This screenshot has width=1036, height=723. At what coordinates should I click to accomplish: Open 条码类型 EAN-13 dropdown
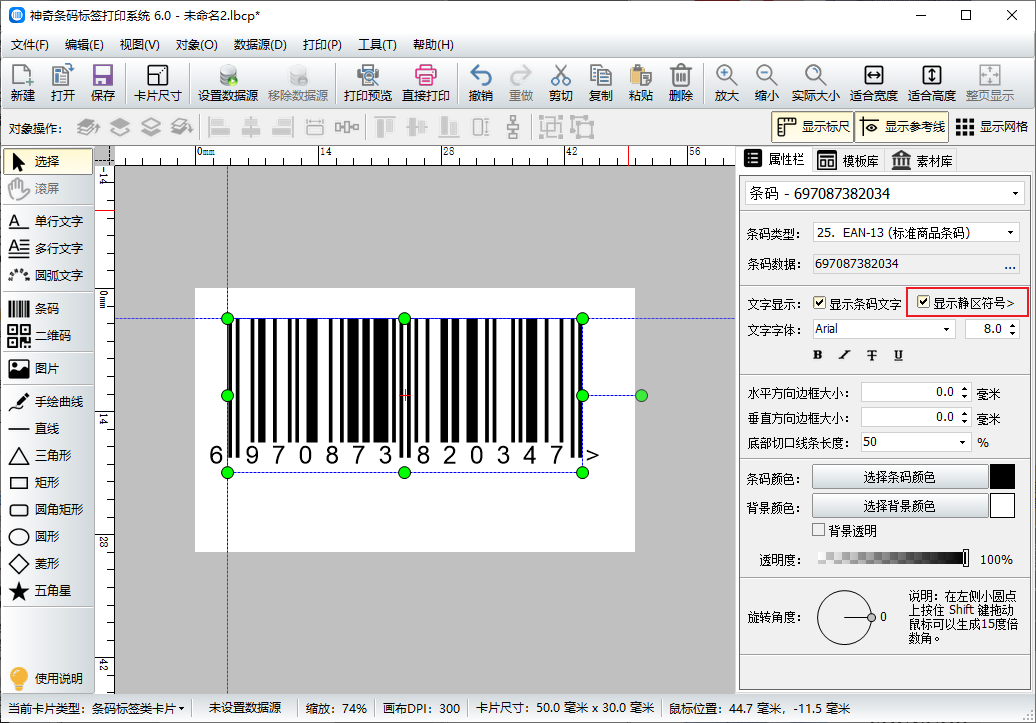click(x=1010, y=233)
